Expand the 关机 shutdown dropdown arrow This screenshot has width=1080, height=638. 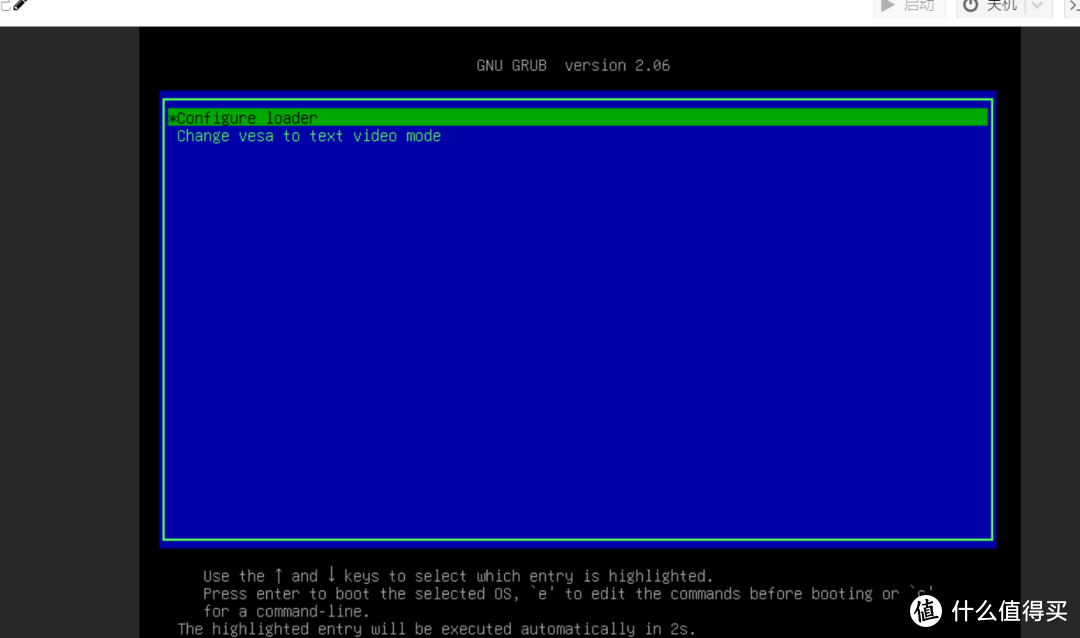click(1038, 6)
